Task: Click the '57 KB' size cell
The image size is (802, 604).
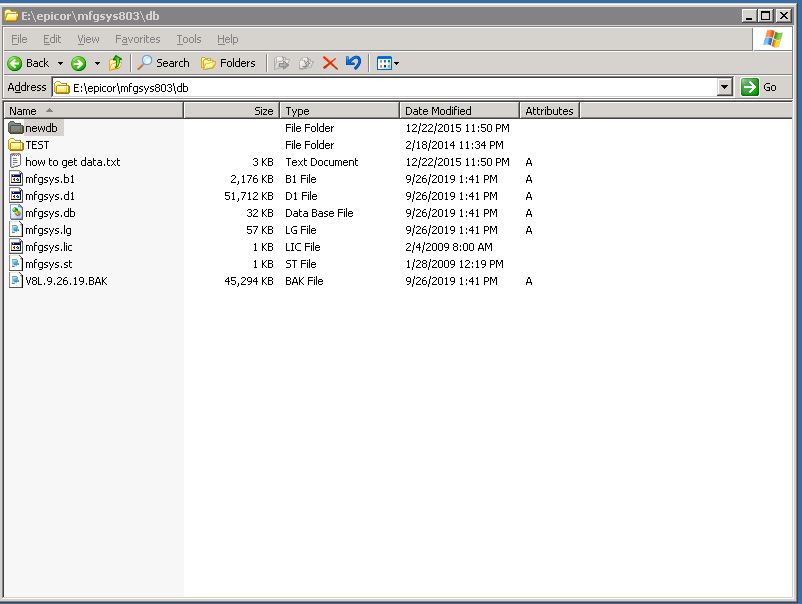Action: (260, 230)
